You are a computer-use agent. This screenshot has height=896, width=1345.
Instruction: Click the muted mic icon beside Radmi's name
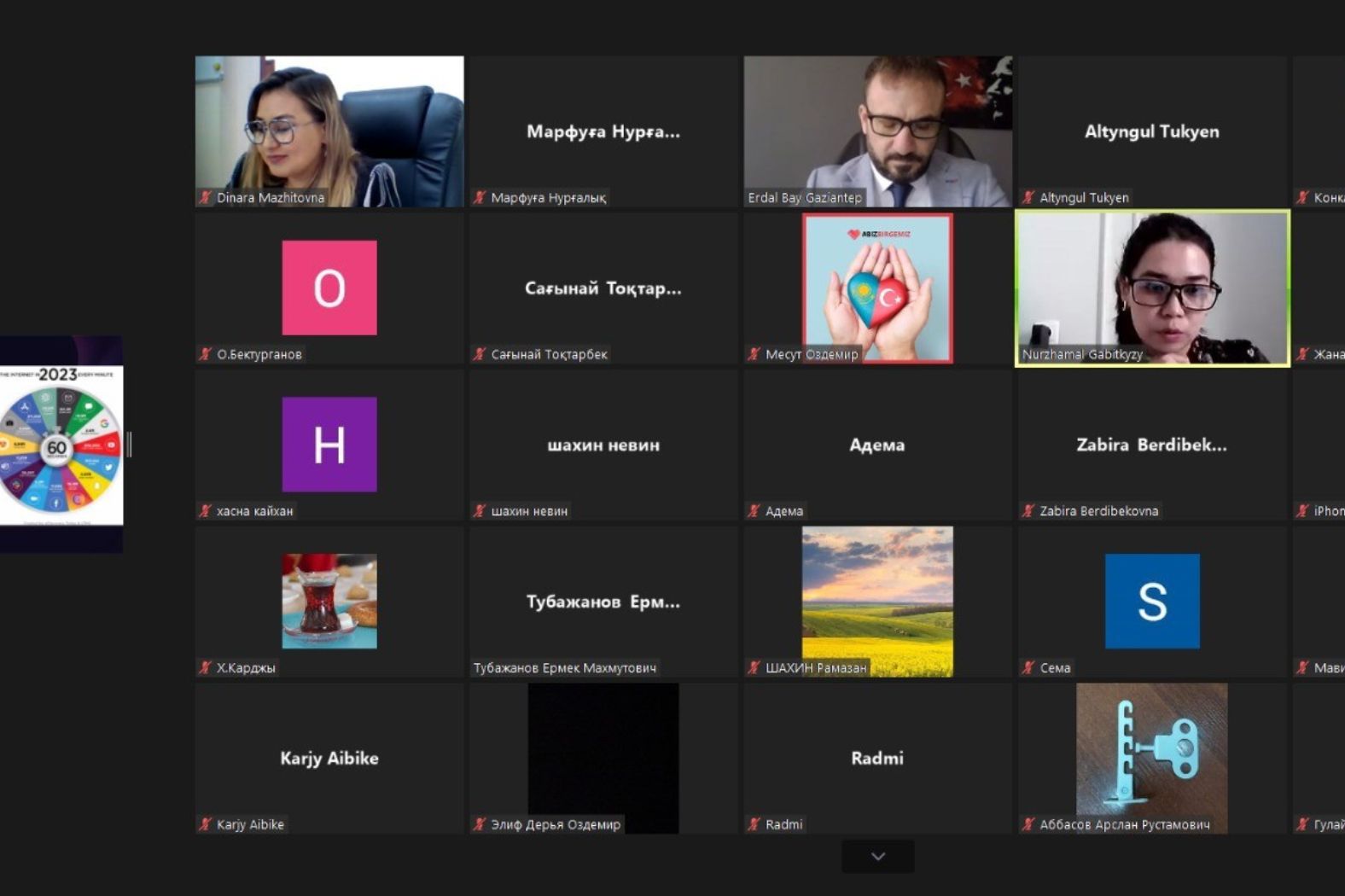point(754,824)
